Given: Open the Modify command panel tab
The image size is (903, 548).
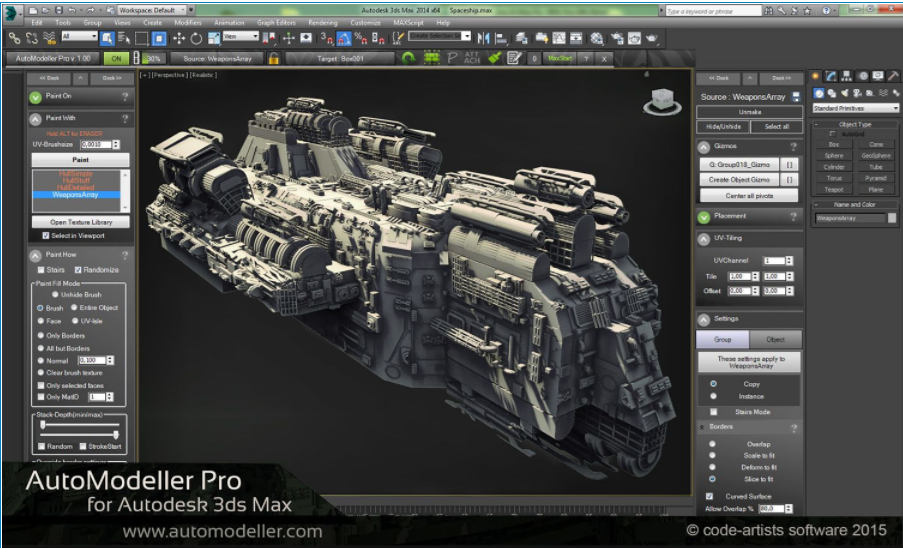Looking at the screenshot, I should 831,76.
